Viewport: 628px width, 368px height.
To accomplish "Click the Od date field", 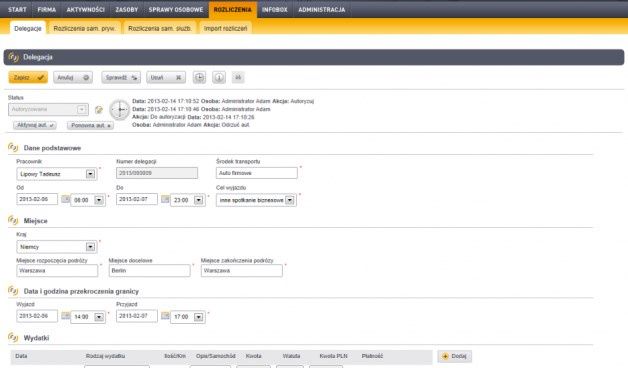I will pyautogui.click(x=37, y=199).
